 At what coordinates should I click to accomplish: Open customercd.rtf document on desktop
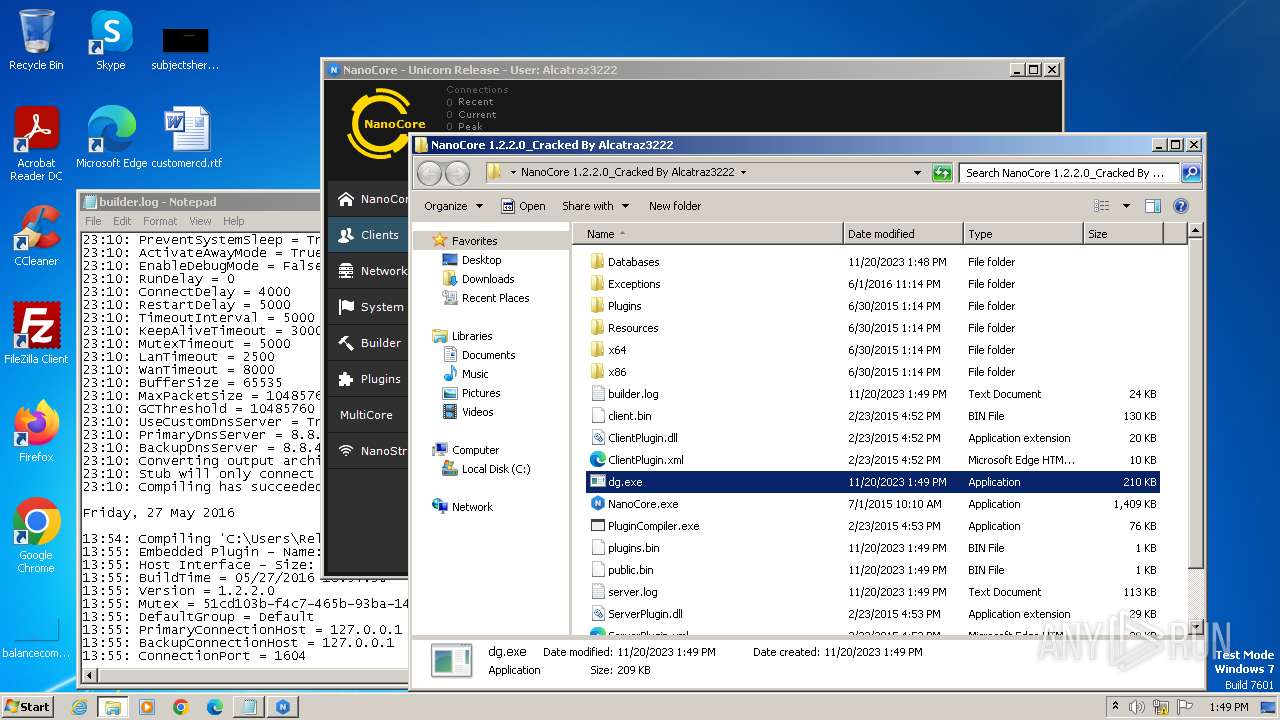point(187,137)
